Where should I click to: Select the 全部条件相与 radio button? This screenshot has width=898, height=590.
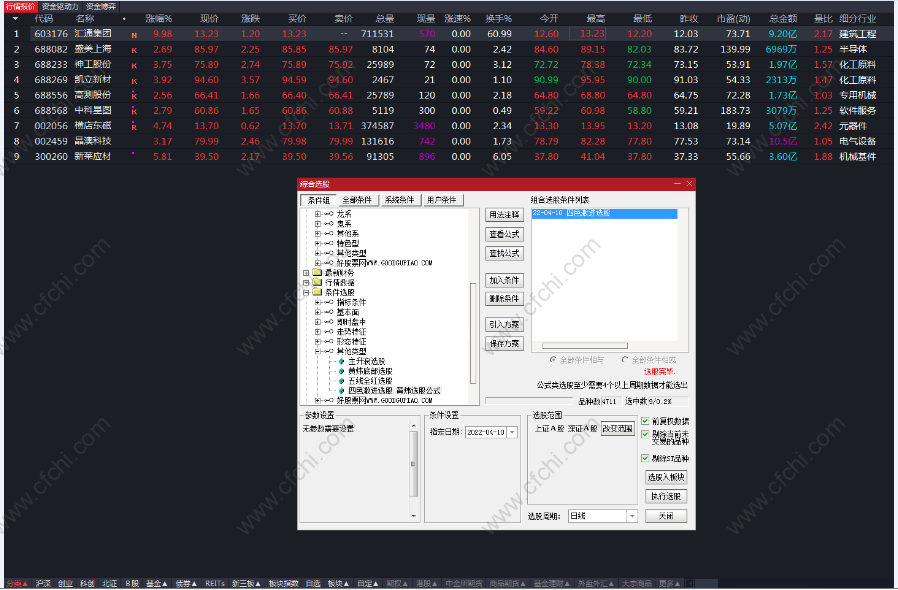pos(553,360)
